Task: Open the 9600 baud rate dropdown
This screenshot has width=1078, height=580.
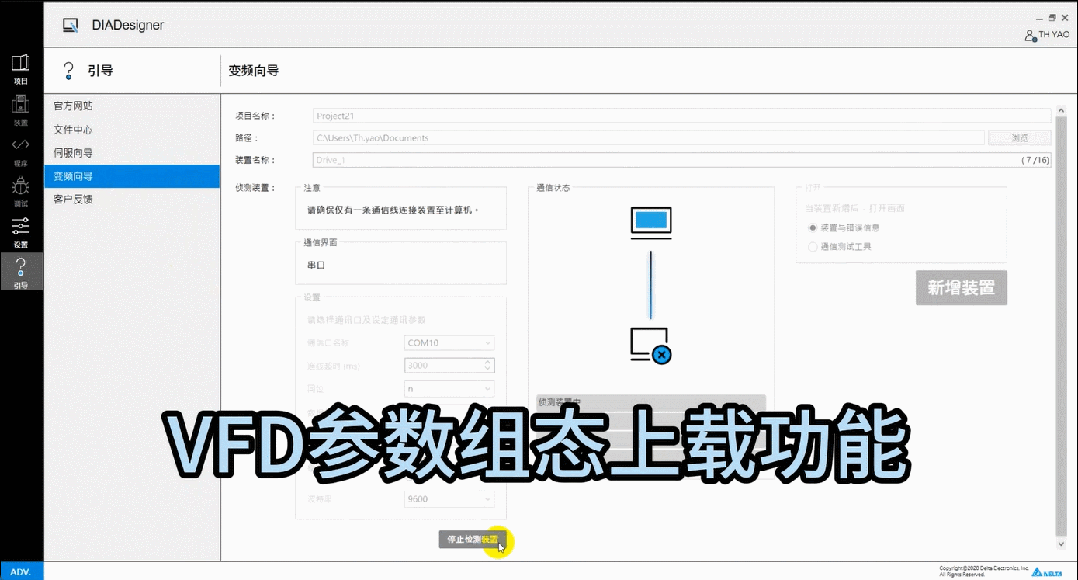Action: tap(449, 499)
